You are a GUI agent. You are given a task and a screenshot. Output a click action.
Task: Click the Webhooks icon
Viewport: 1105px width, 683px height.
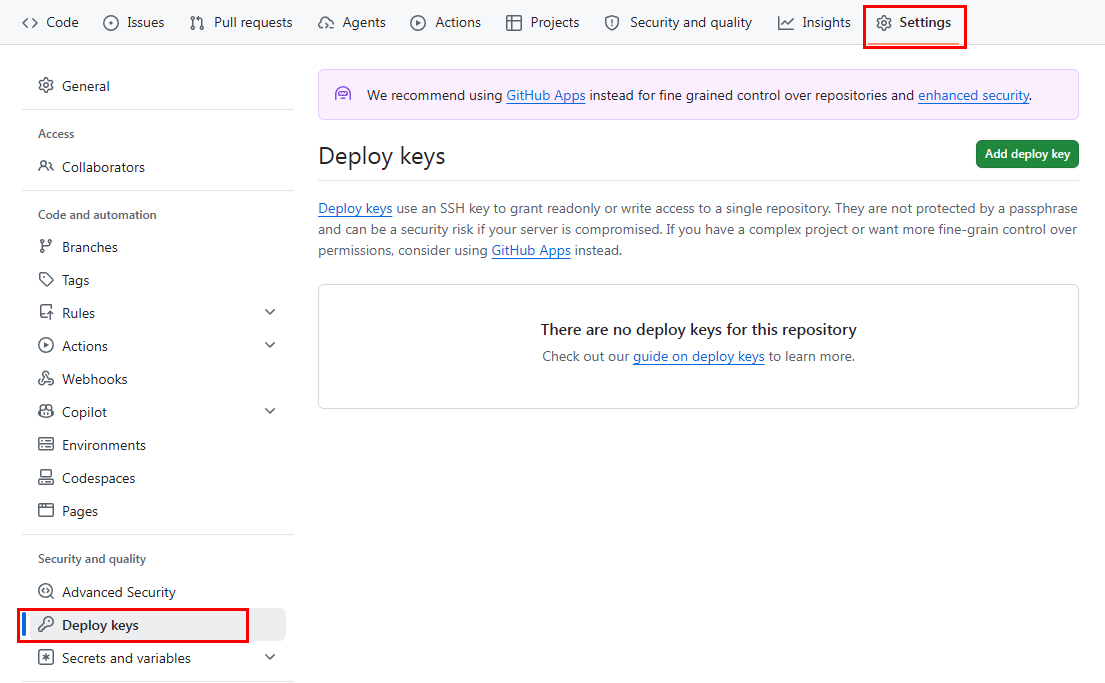point(46,379)
